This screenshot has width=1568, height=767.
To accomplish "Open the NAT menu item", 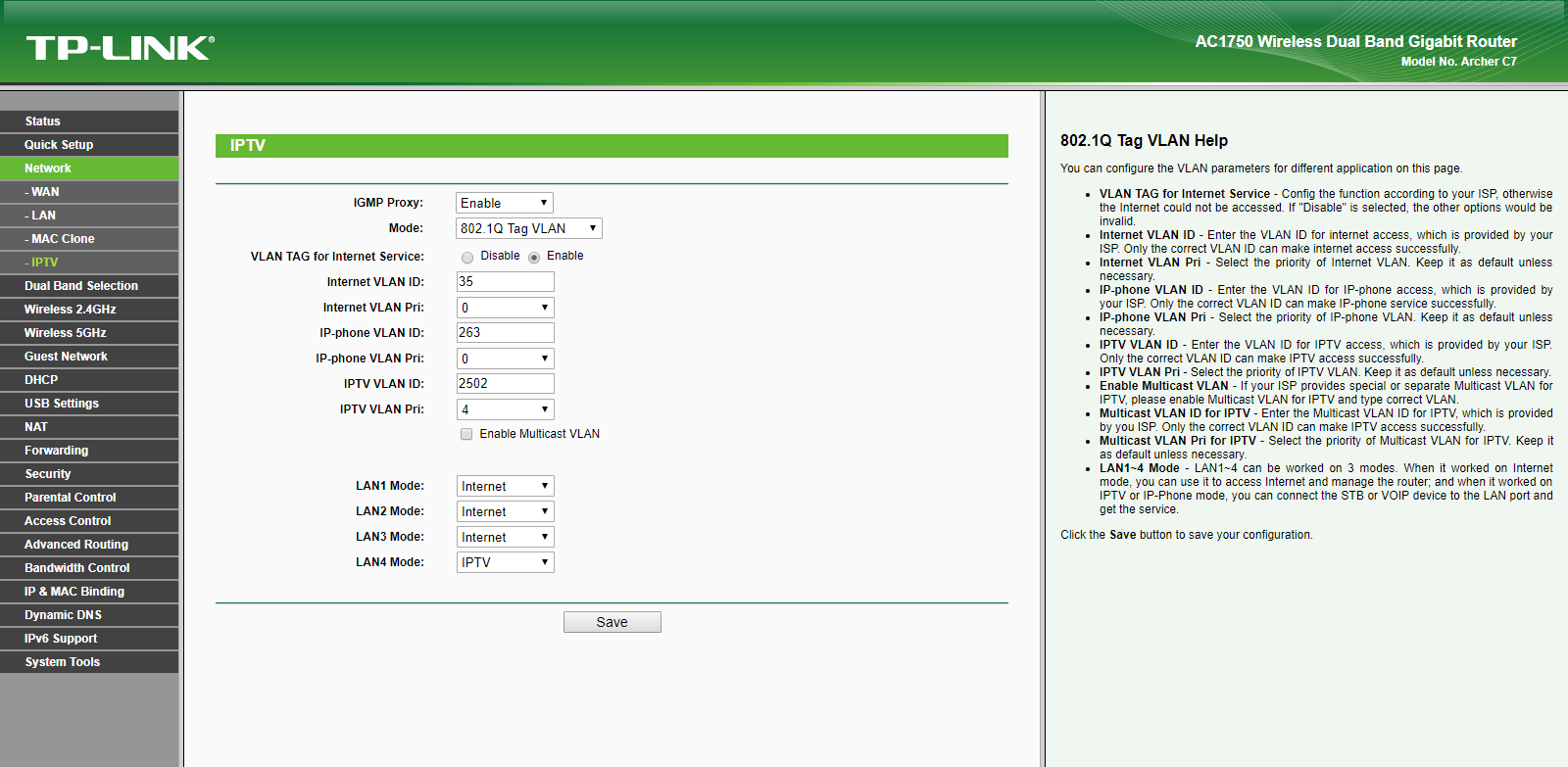I will (x=89, y=427).
